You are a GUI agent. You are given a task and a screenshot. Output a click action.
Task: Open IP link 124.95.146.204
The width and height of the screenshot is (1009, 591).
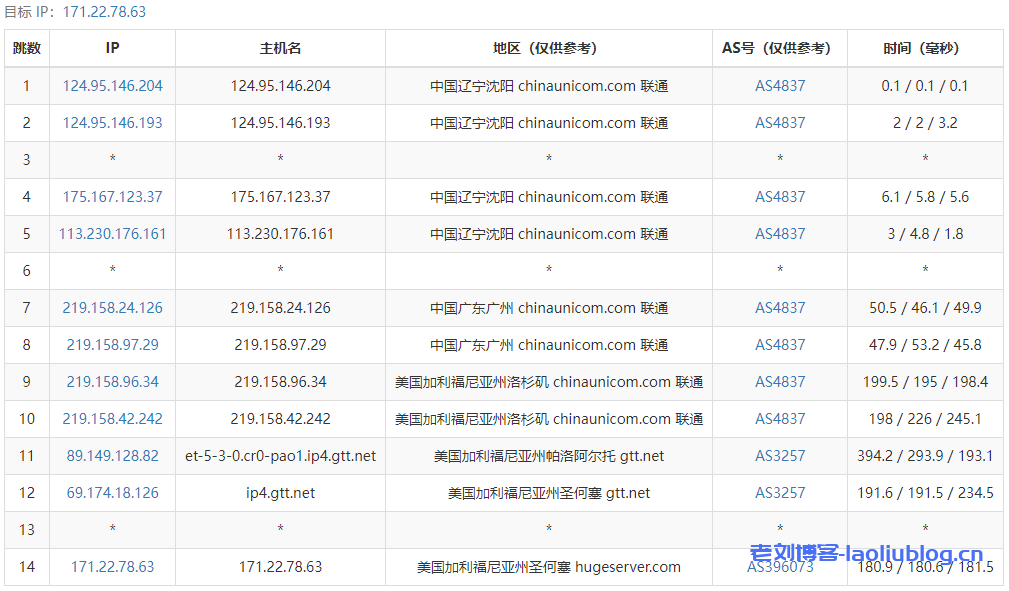112,86
